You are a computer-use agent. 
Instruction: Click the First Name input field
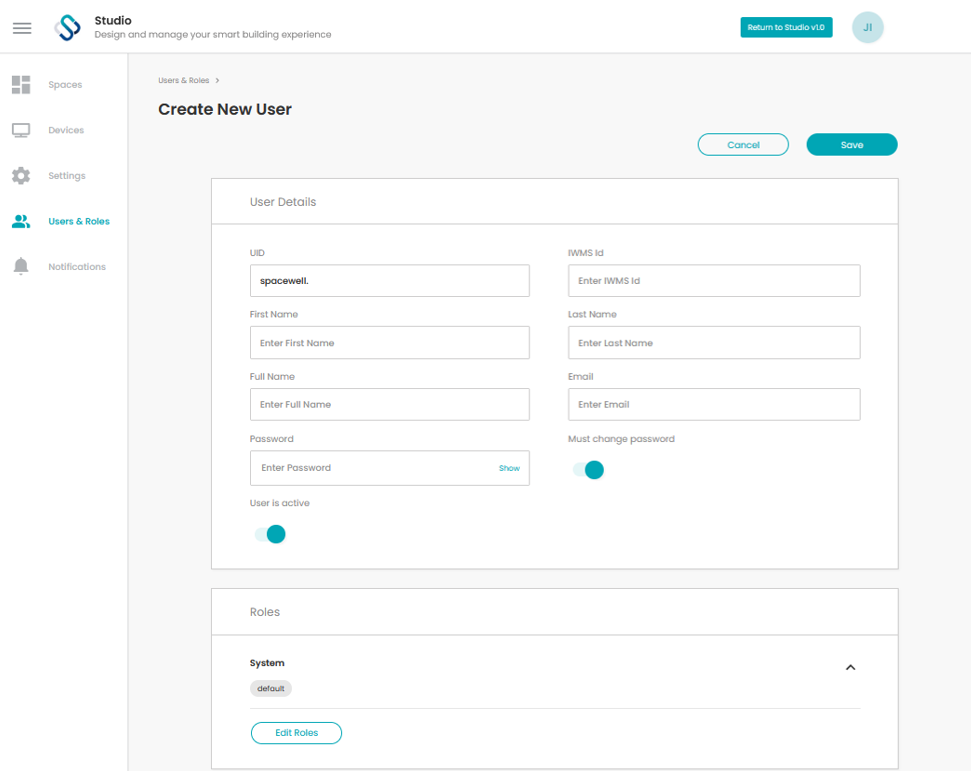(x=390, y=342)
